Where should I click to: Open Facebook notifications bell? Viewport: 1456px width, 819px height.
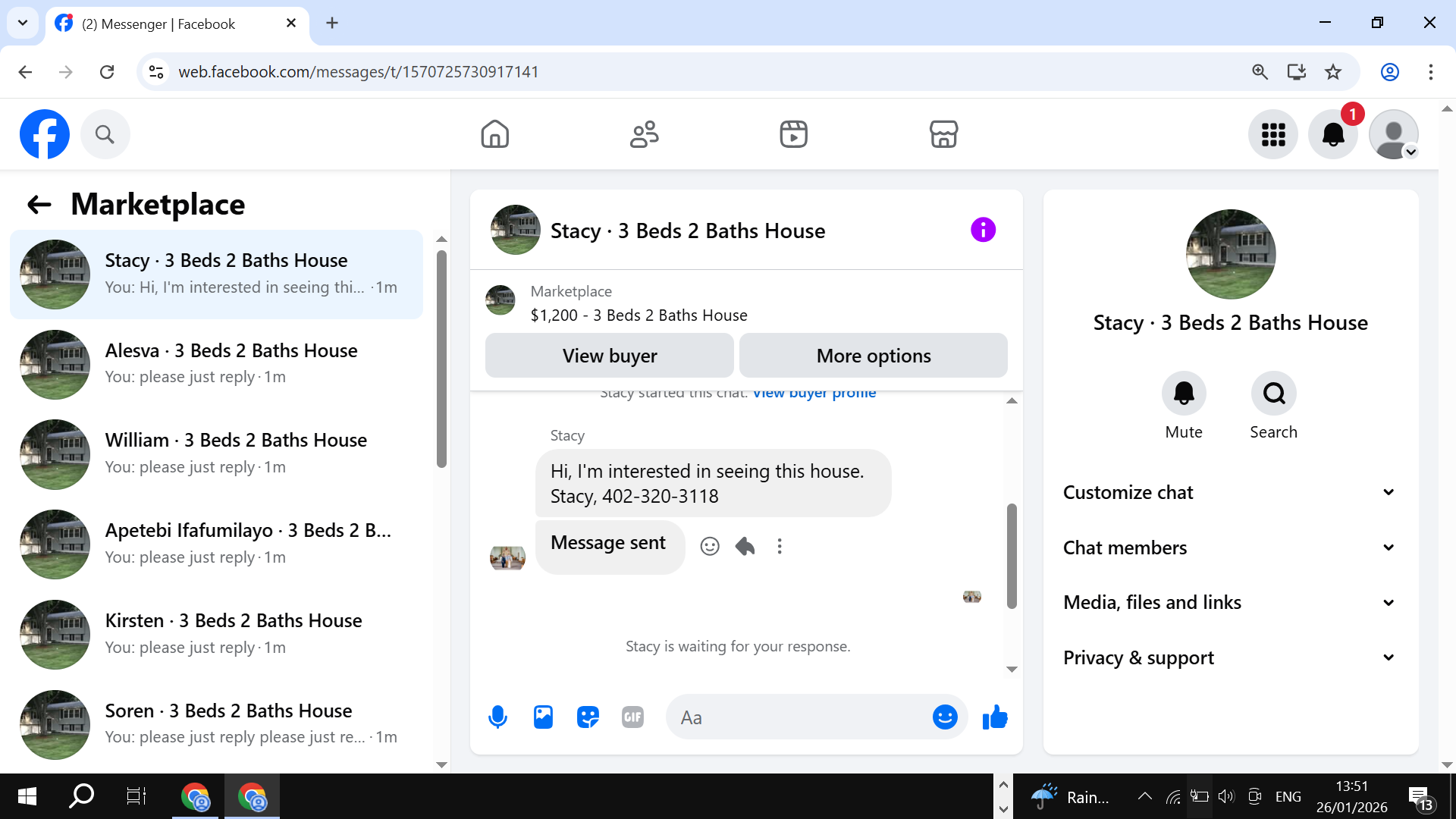tap(1332, 134)
